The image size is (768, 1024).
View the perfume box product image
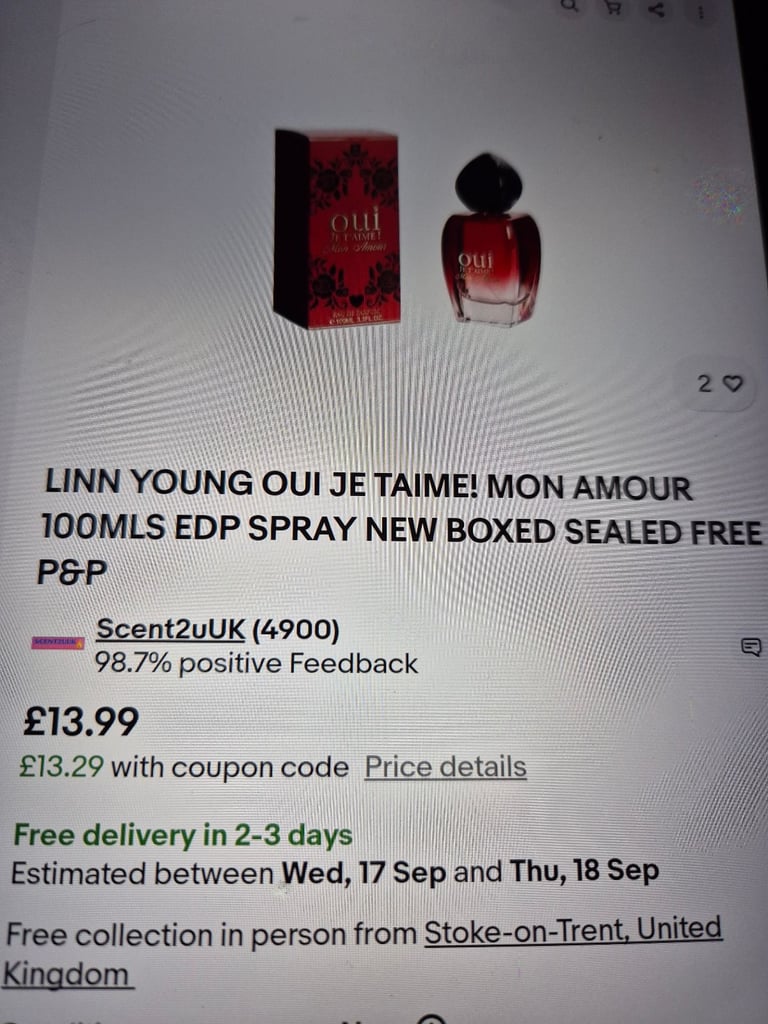point(337,229)
